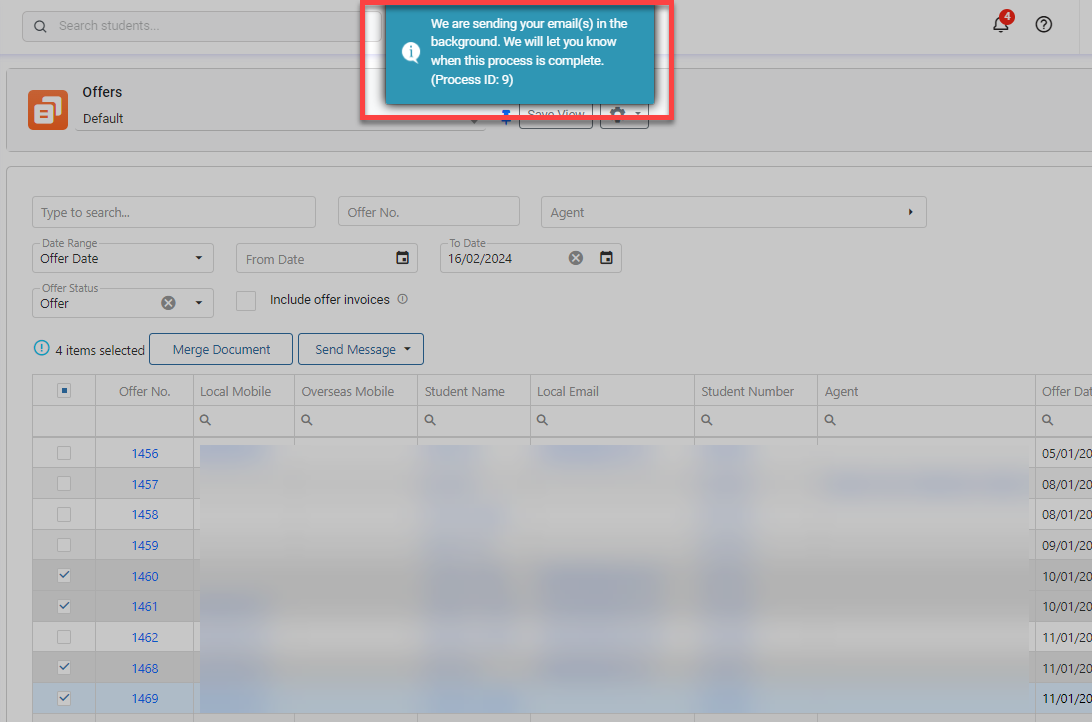Viewport: 1092px width, 722px height.
Task: Enable the Include offer invoices checkbox
Action: pos(246,300)
